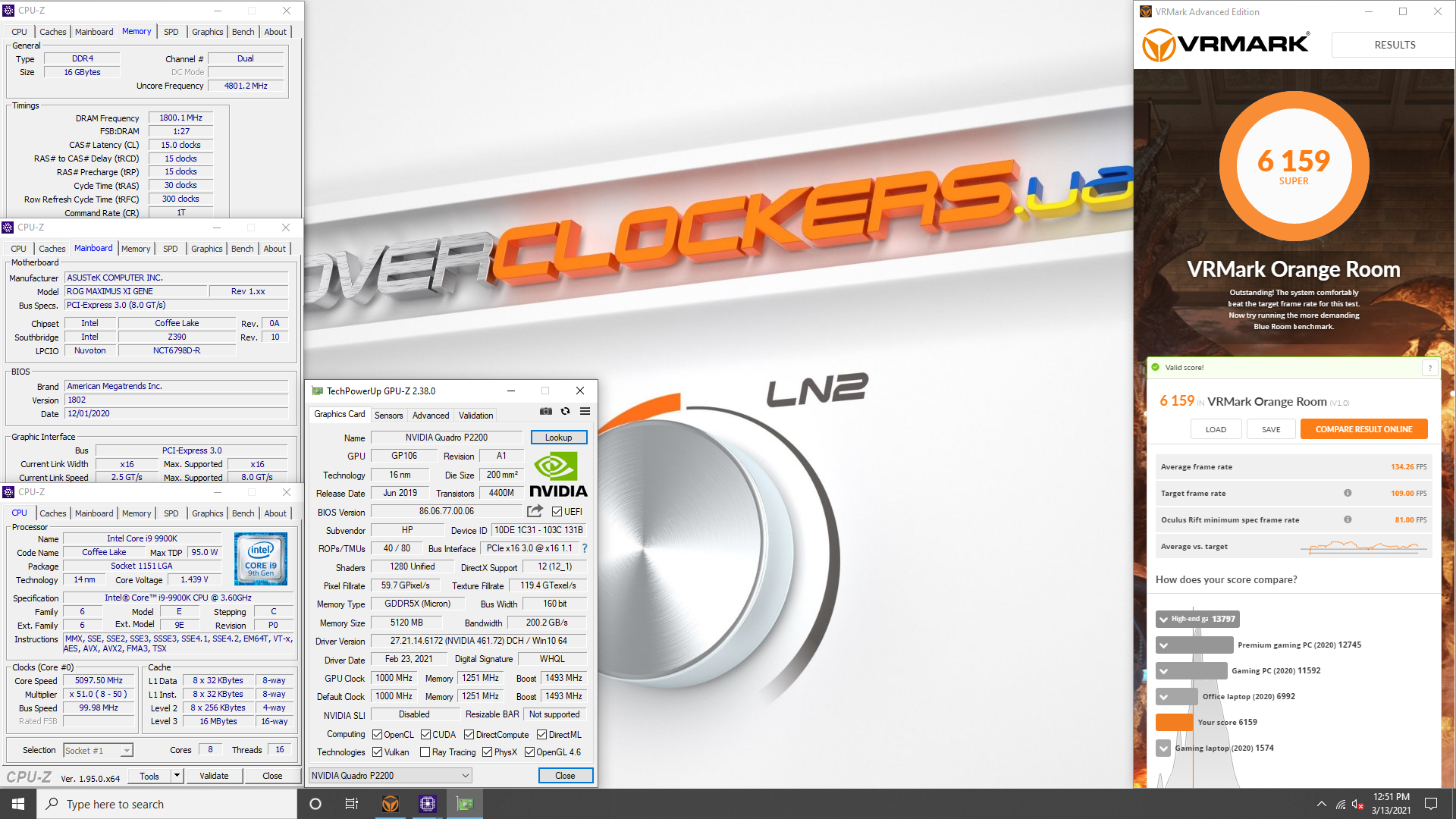Click the Validate button in CPU-Z
Screen dimensions: 1456x819
pos(214,776)
